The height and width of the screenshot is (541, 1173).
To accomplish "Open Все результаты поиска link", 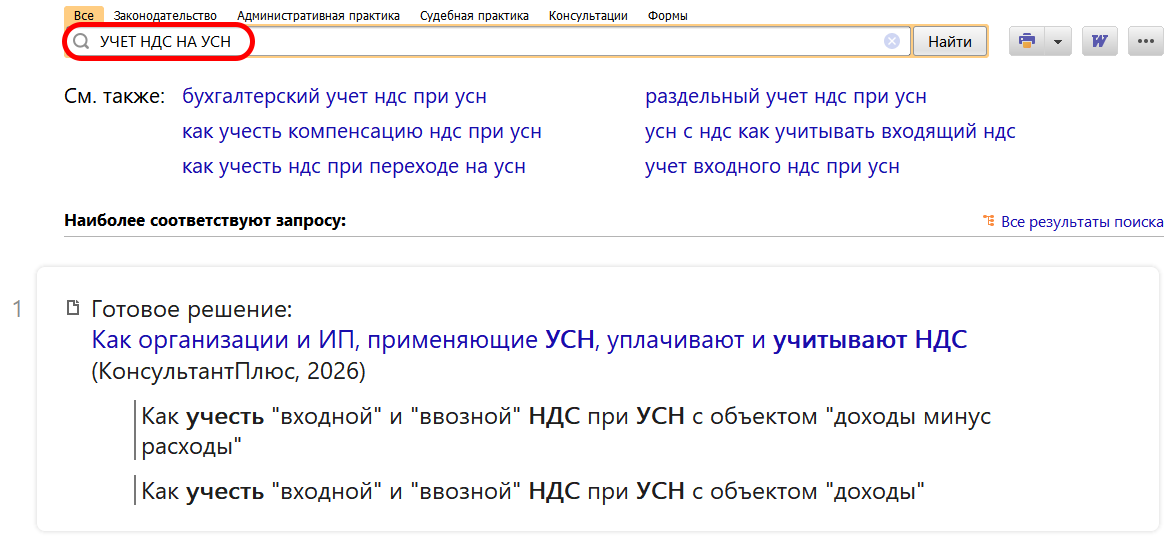I will pos(1082,222).
